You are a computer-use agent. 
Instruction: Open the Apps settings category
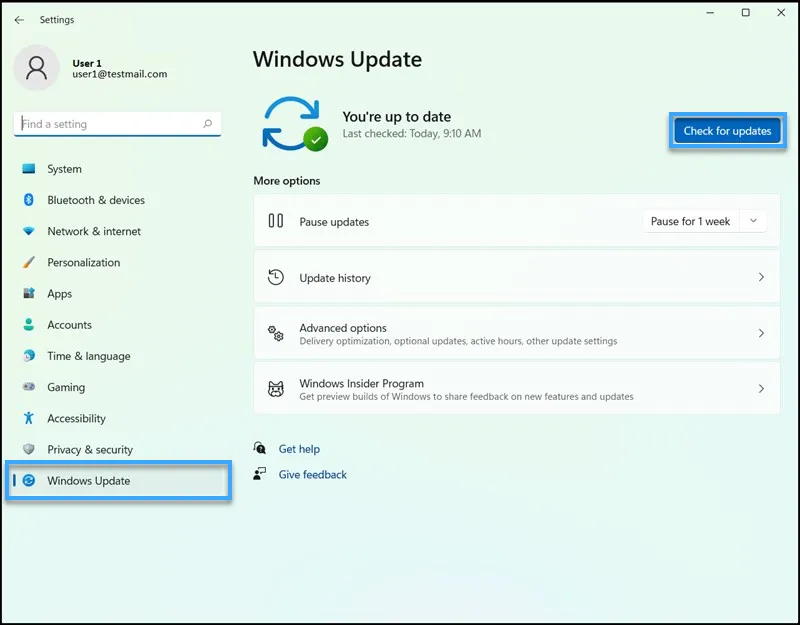tap(118, 293)
